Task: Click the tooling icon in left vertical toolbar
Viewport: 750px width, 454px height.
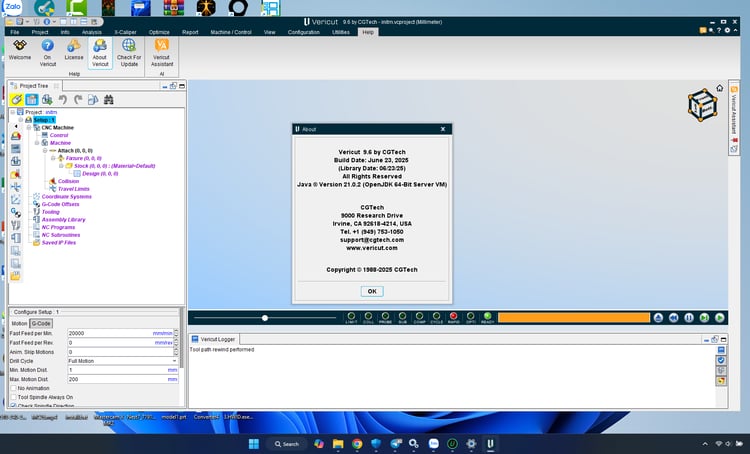Action: coord(15,225)
